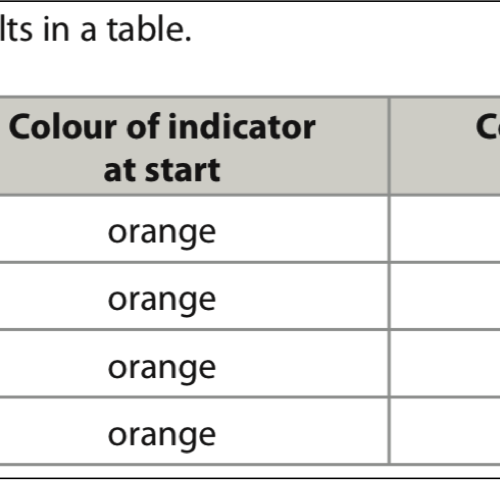The width and height of the screenshot is (500, 480).
Task: Click 'orange' in the last data row
Action: [x=162, y=437]
